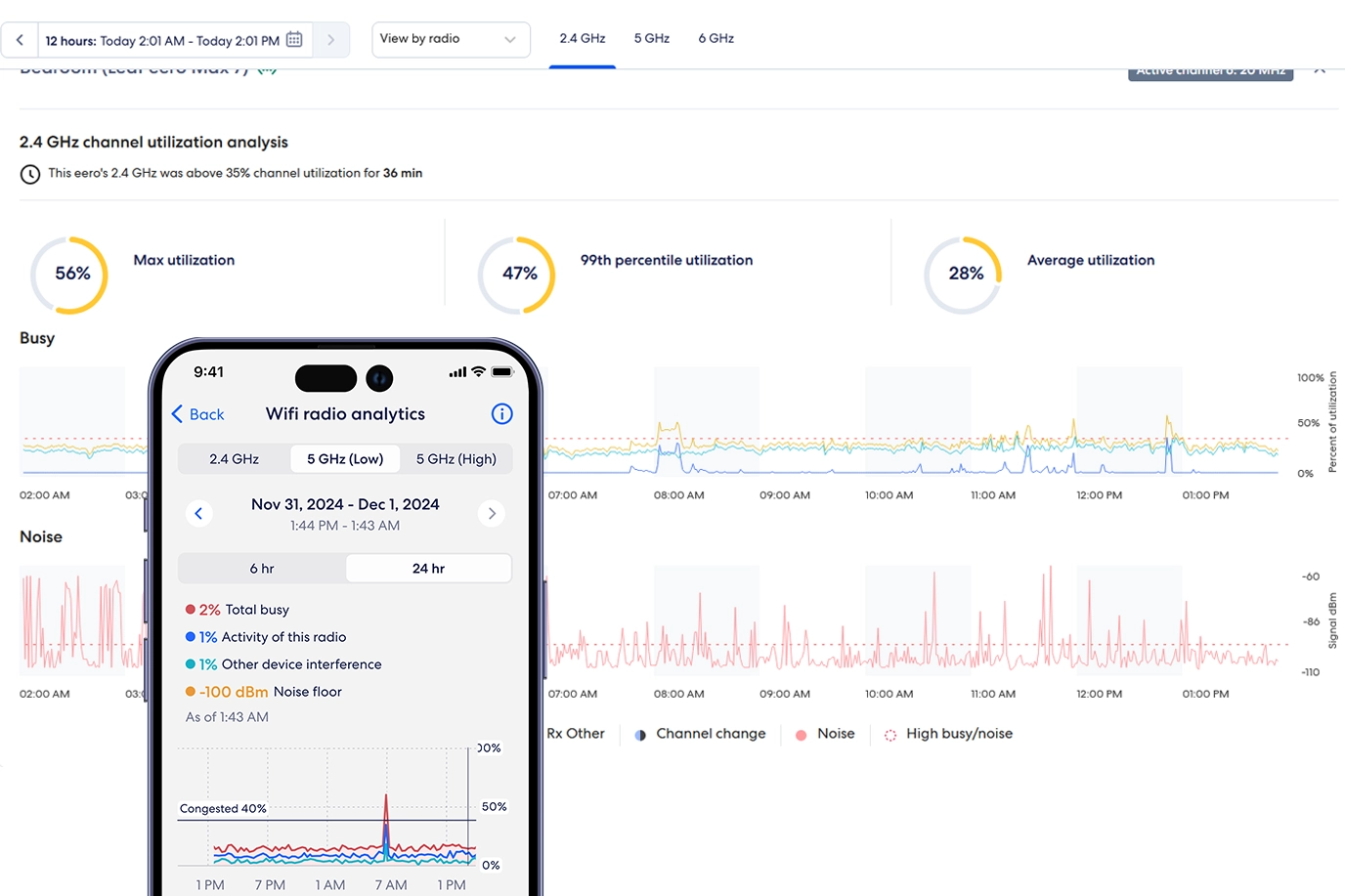Viewport: 1345px width, 896px height.
Task: Switch to the 5 GHz tab
Action: pyautogui.click(x=652, y=39)
